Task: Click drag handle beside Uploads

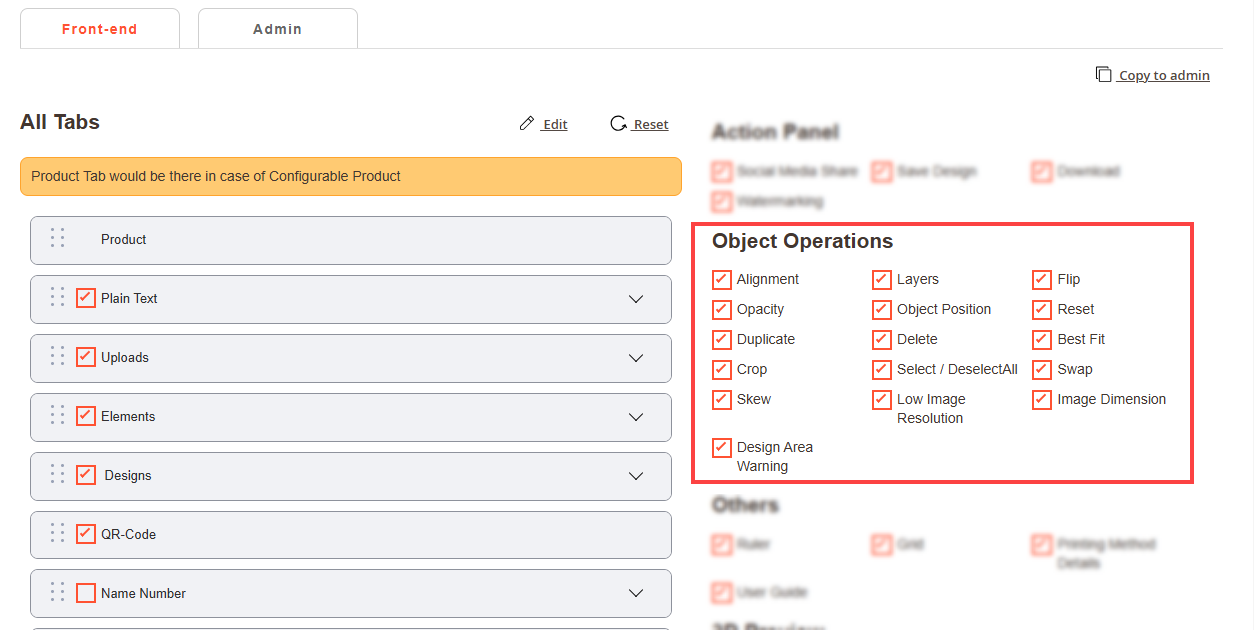Action: tap(58, 357)
